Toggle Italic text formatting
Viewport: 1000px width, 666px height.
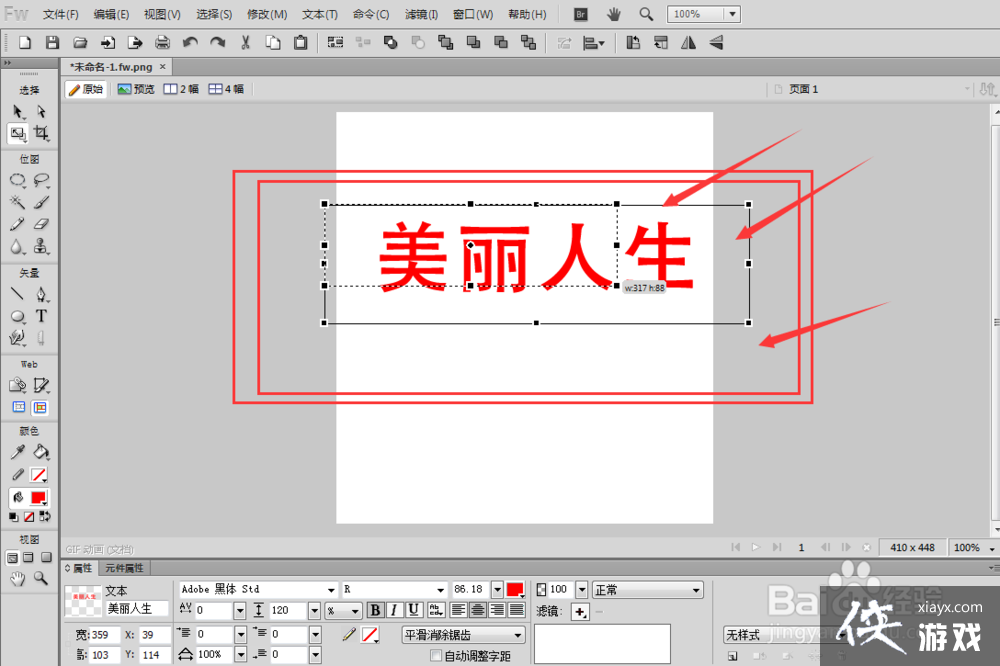coord(394,610)
